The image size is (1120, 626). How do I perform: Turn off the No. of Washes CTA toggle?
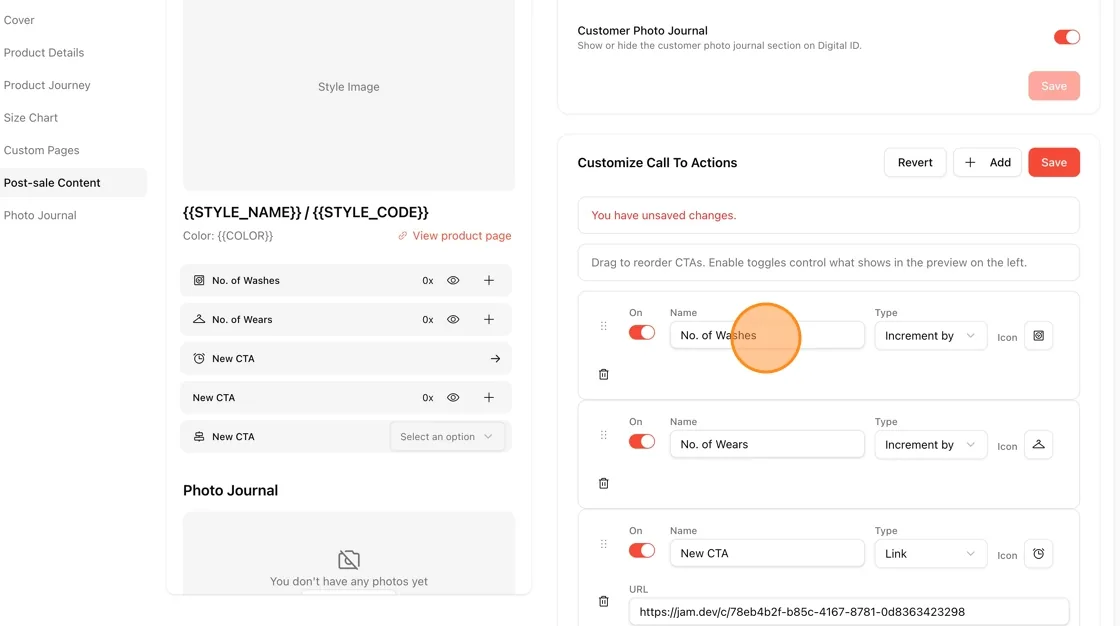641,332
